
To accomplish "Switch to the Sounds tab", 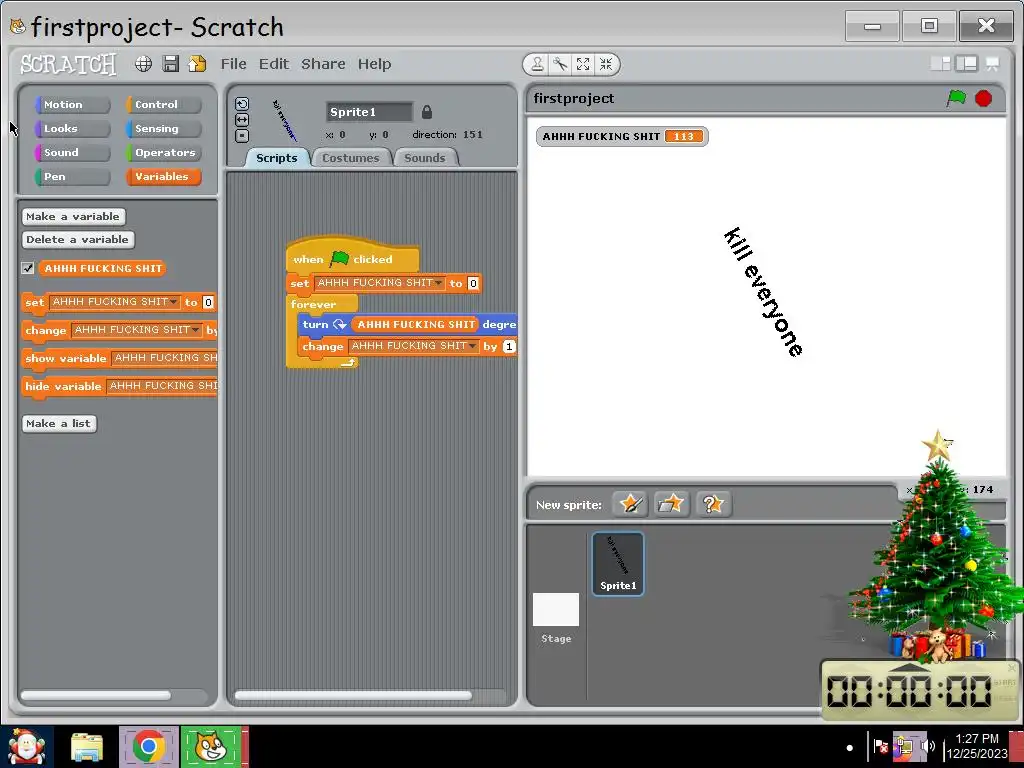I will point(424,158).
